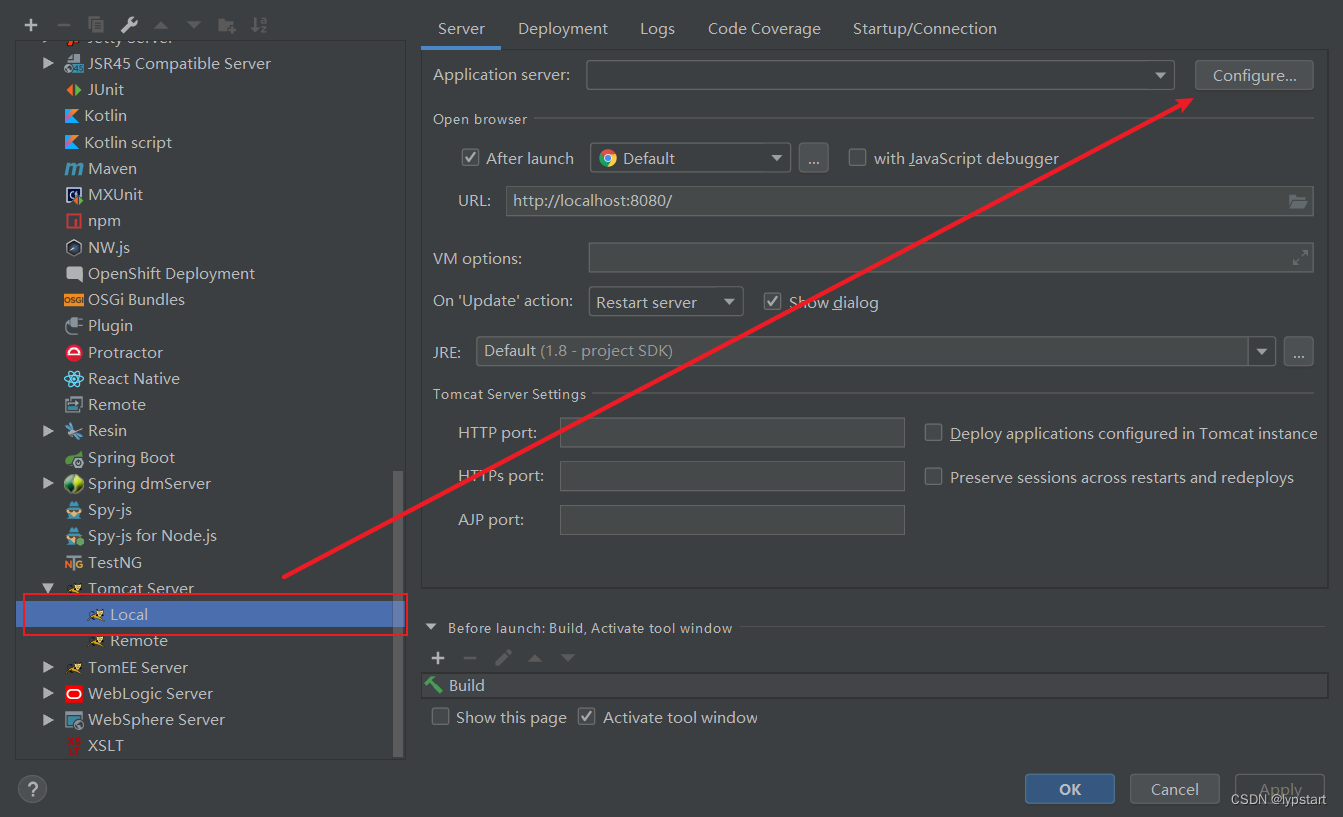The height and width of the screenshot is (817, 1343).
Task: Expand the WebLogic Server node
Action: point(48,693)
